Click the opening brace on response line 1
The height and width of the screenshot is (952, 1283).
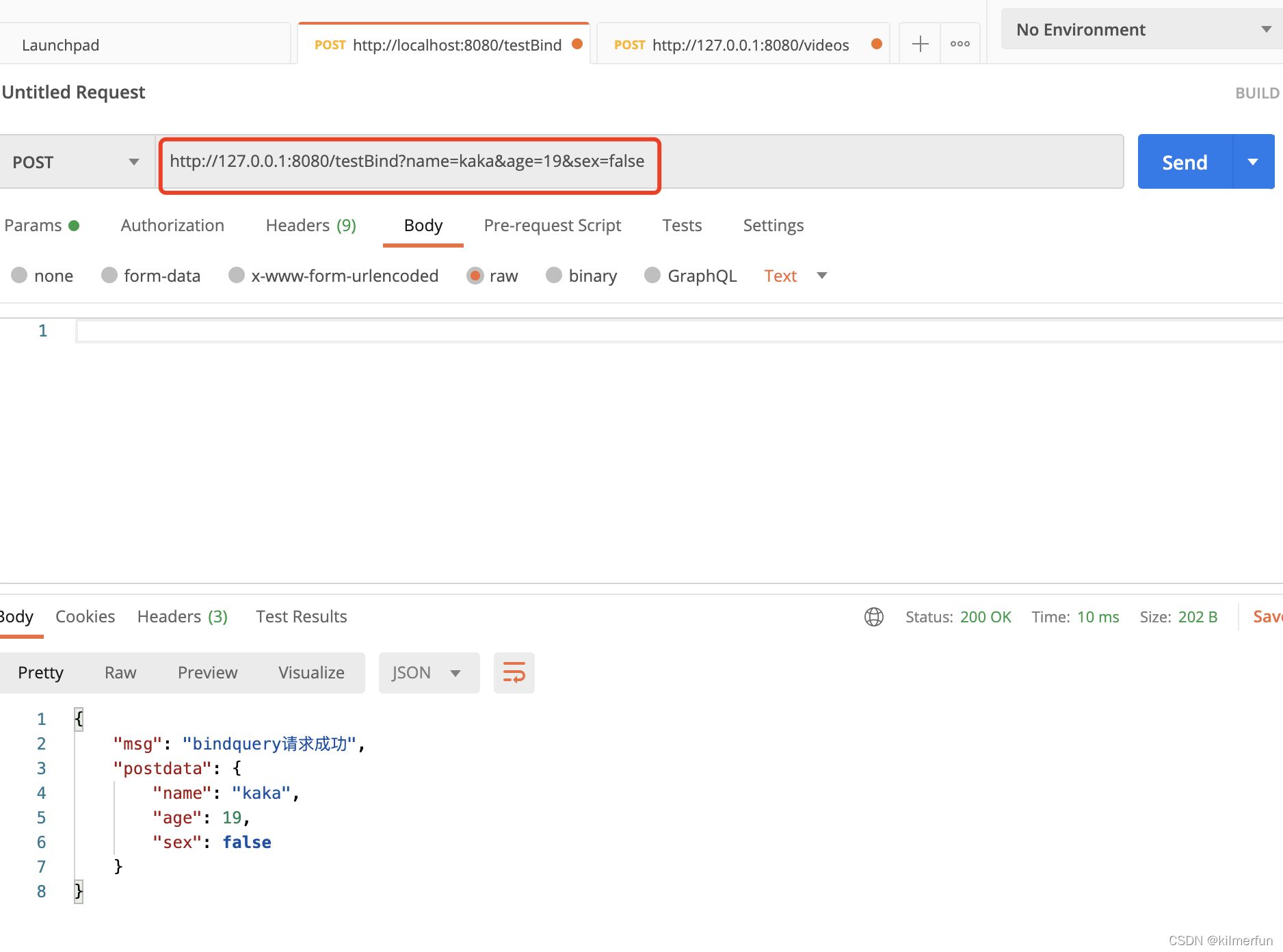click(x=79, y=719)
